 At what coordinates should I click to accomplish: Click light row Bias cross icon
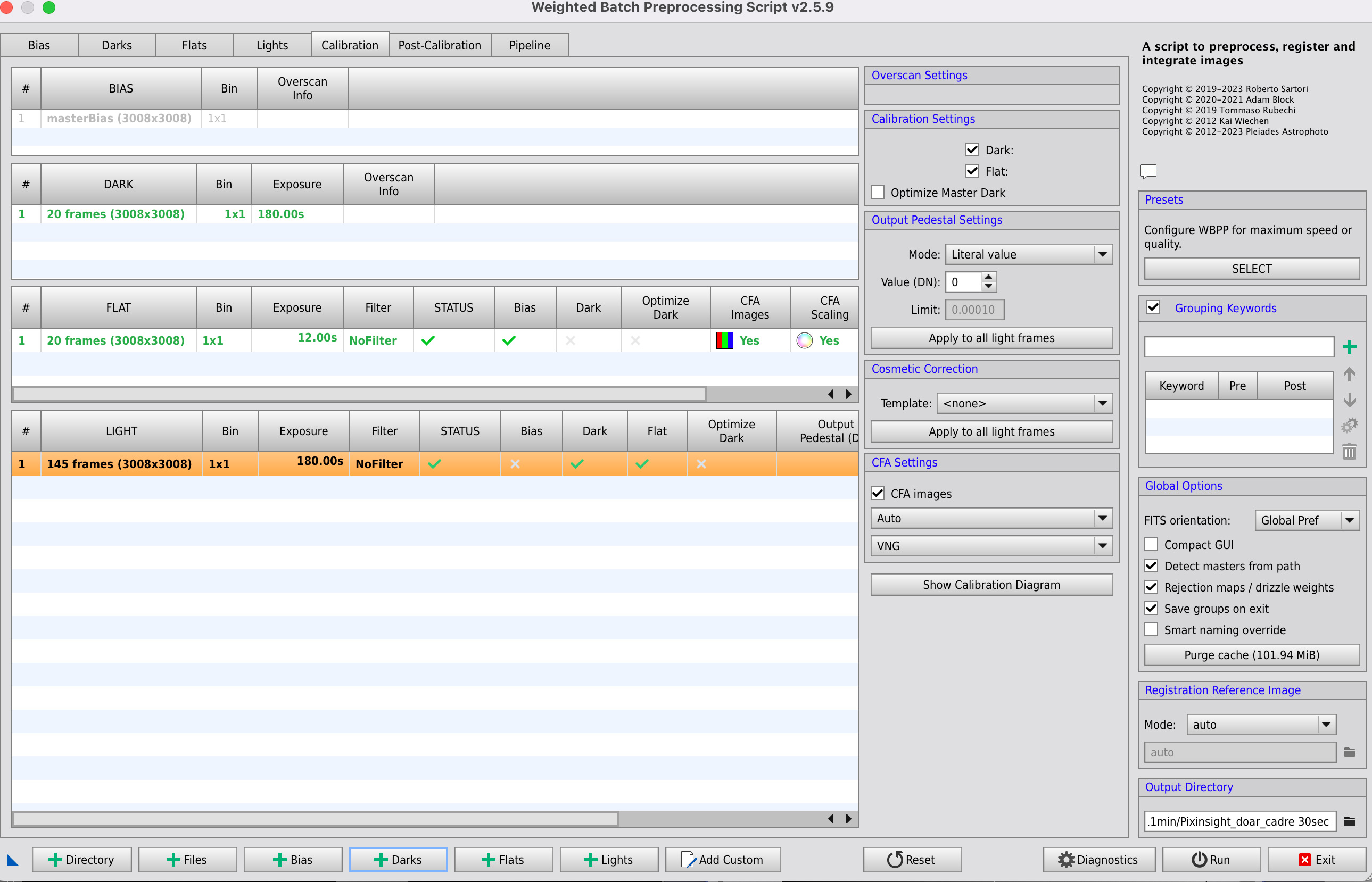[515, 464]
